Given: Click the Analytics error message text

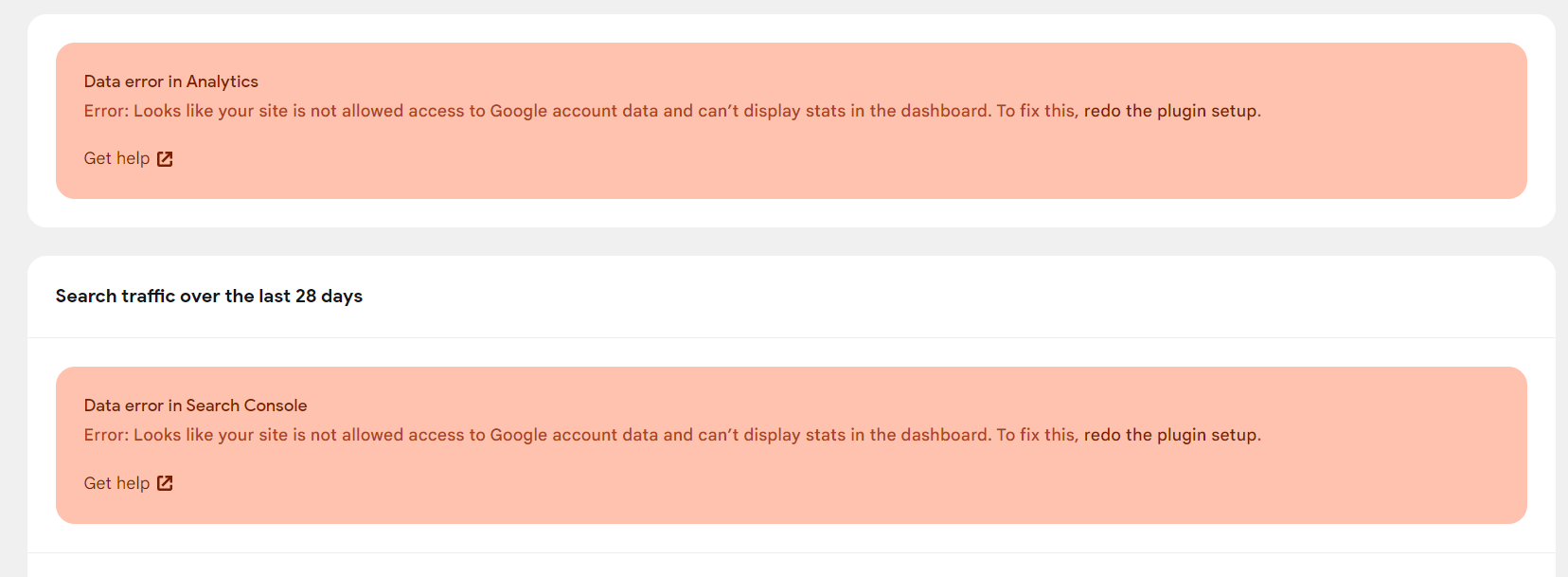Looking at the screenshot, I should click(568, 111).
